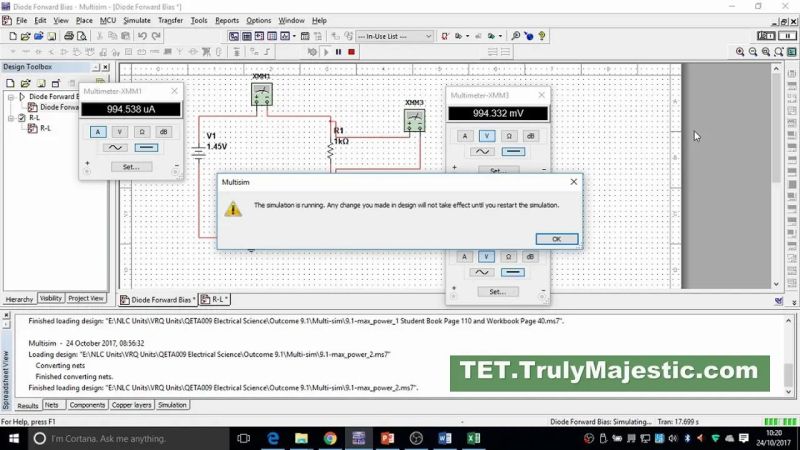Run simulation with the green play button
This screenshot has width=800, height=450.
click(326, 52)
